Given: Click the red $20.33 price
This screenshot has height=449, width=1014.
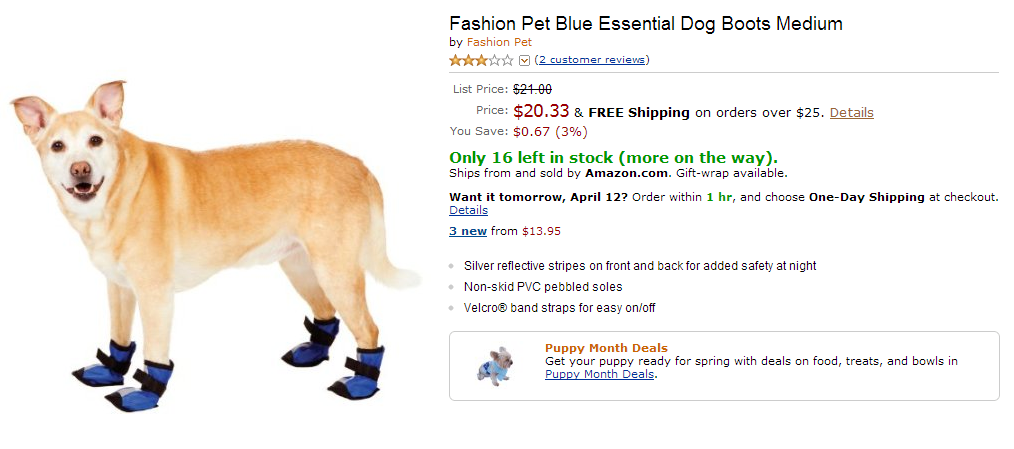Looking at the screenshot, I should [x=541, y=112].
